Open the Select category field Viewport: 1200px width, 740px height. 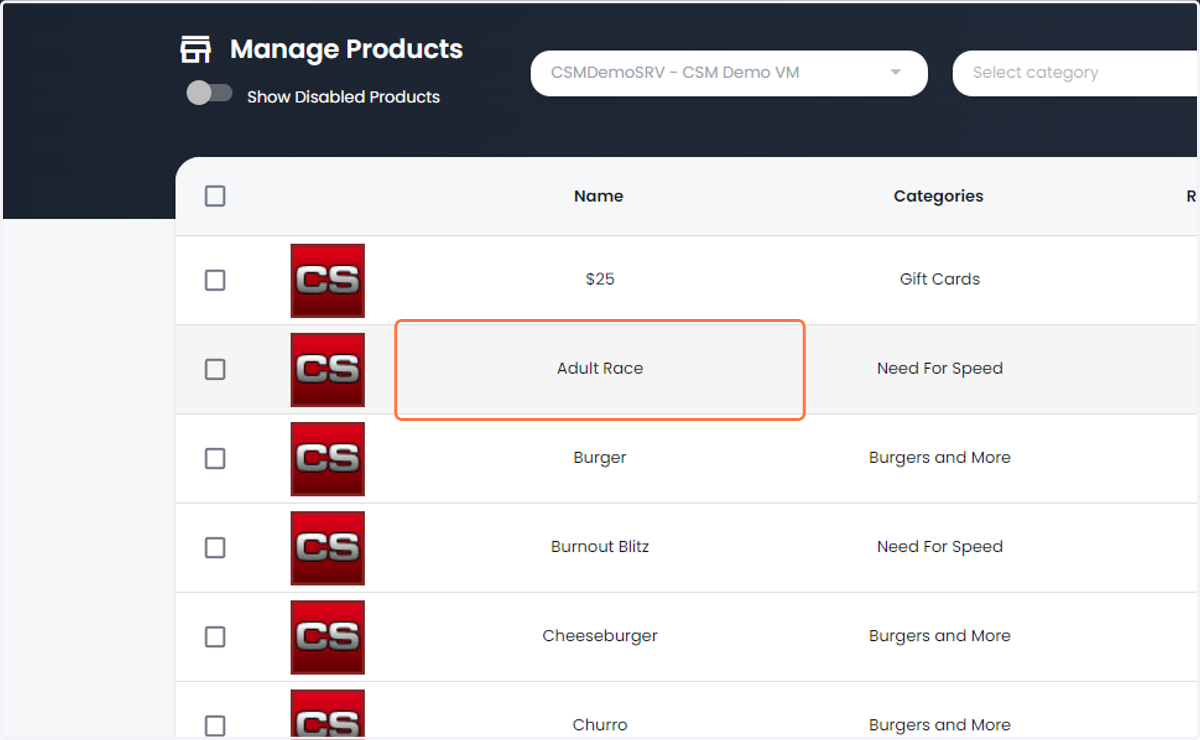point(1076,73)
